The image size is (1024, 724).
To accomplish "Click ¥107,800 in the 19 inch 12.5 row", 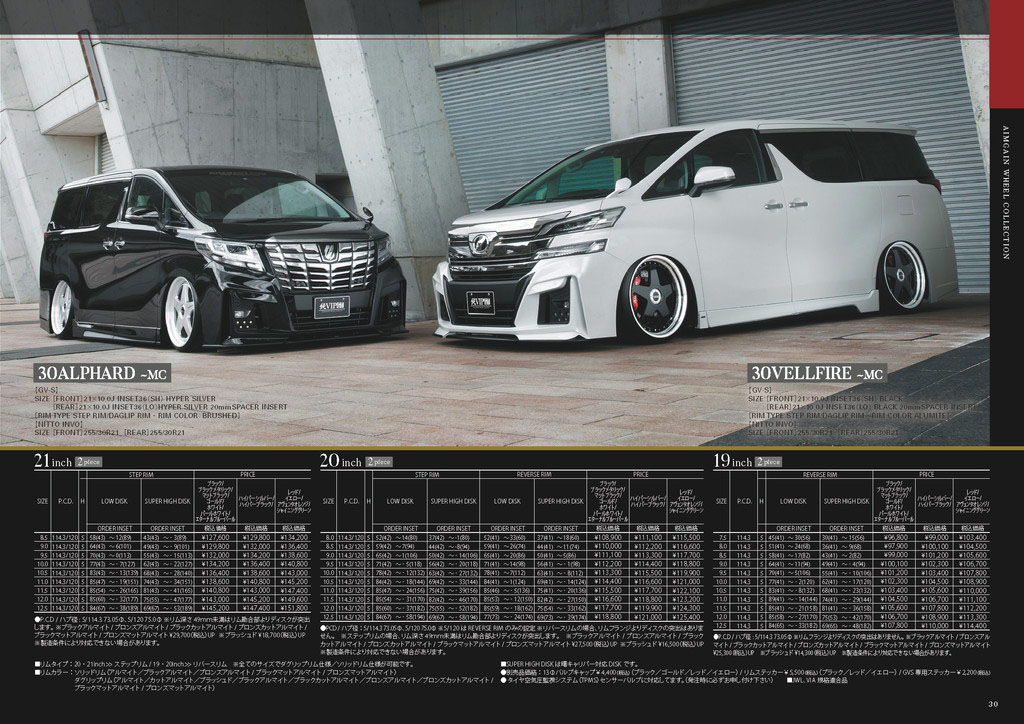I will (894, 625).
